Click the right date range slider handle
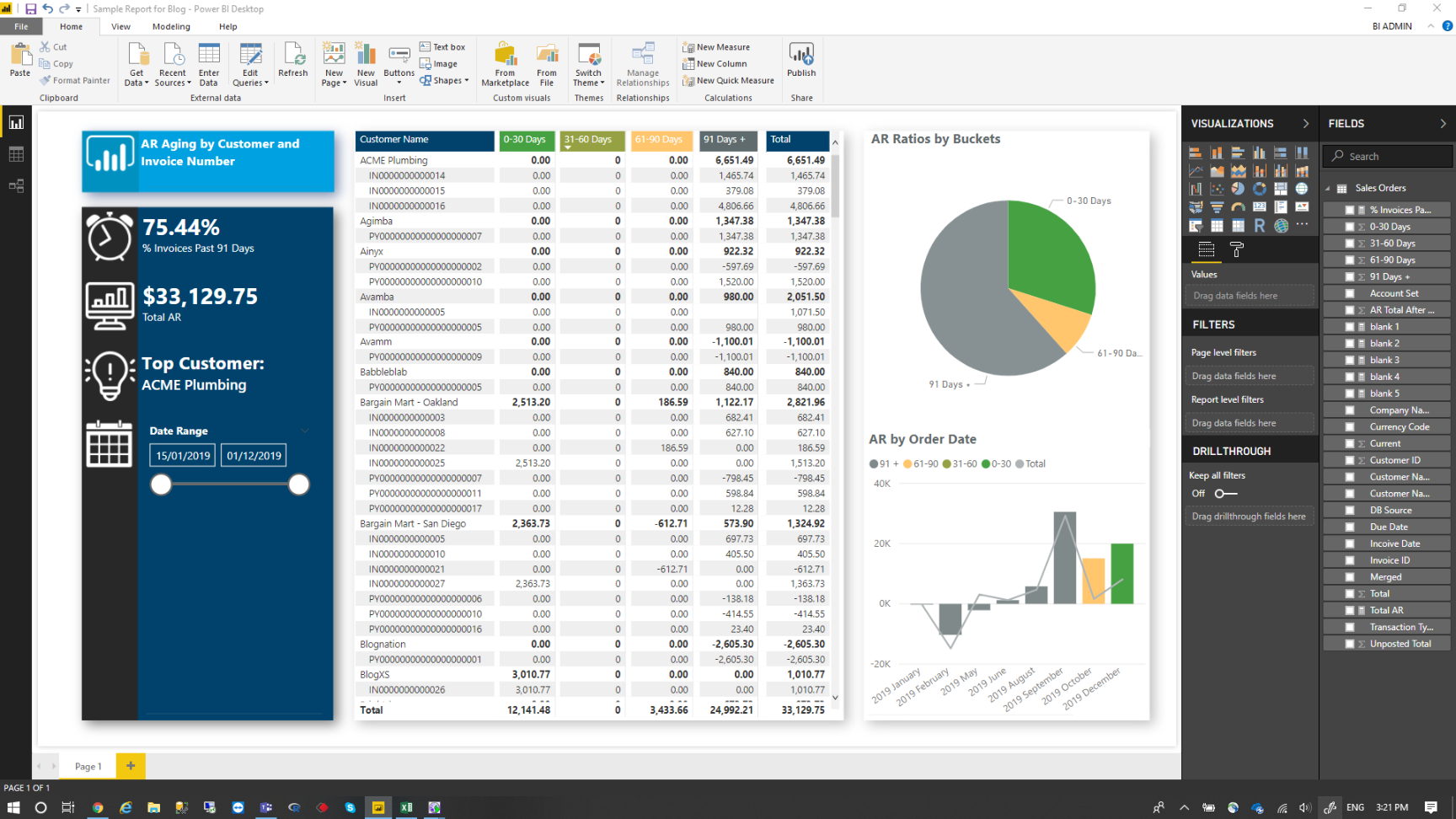Viewport: 1456px width, 819px height. [x=299, y=484]
